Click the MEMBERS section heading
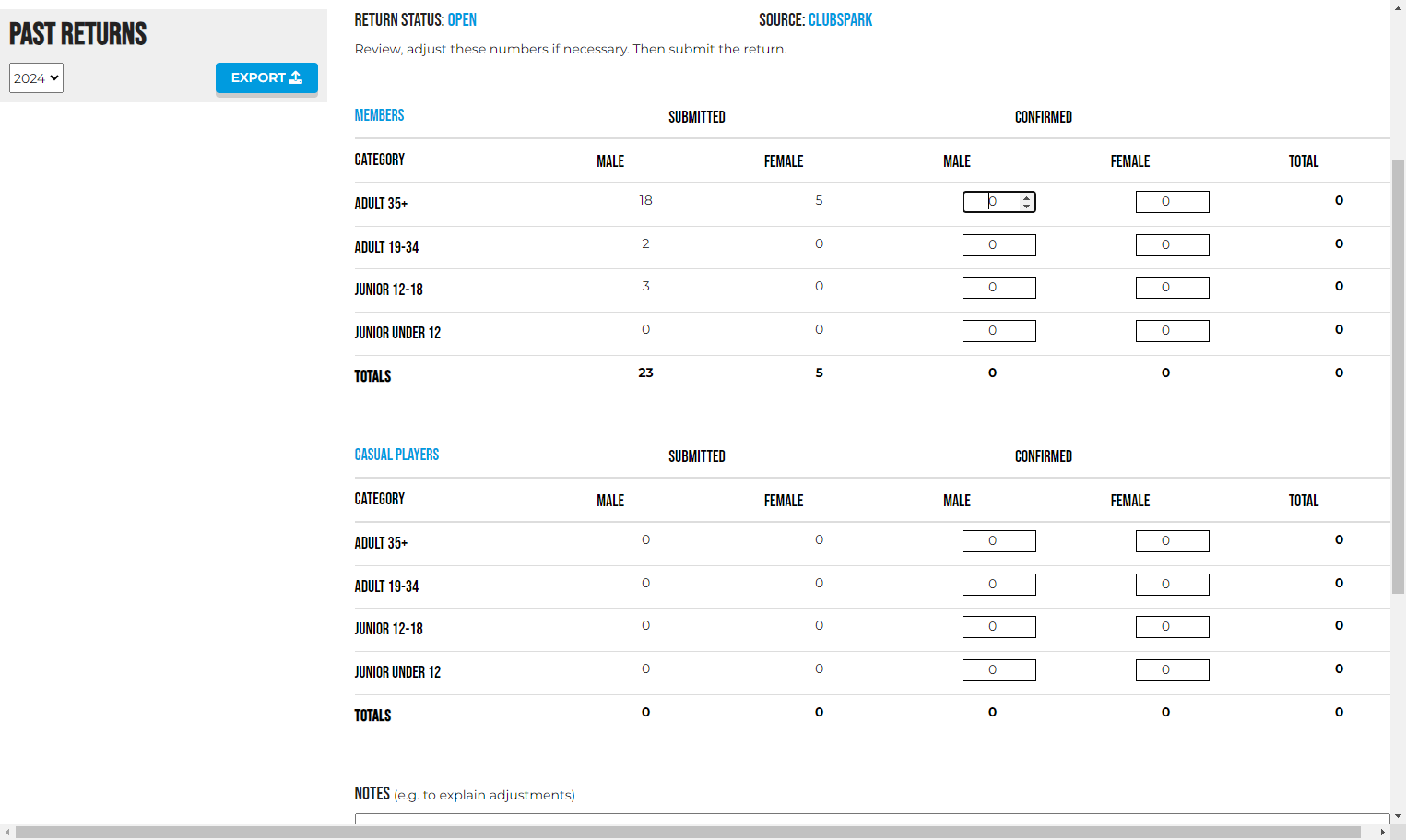Screen dimensions: 1406x840 [379, 115]
